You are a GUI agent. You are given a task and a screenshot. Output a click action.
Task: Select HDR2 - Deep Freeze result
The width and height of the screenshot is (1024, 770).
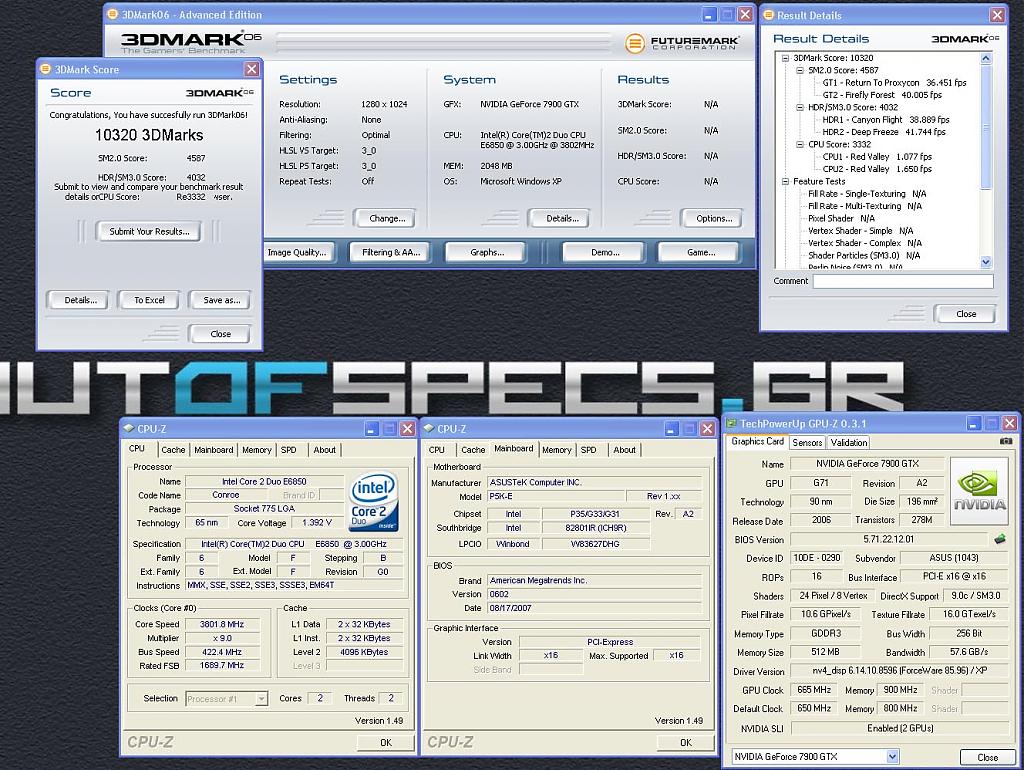[884, 133]
